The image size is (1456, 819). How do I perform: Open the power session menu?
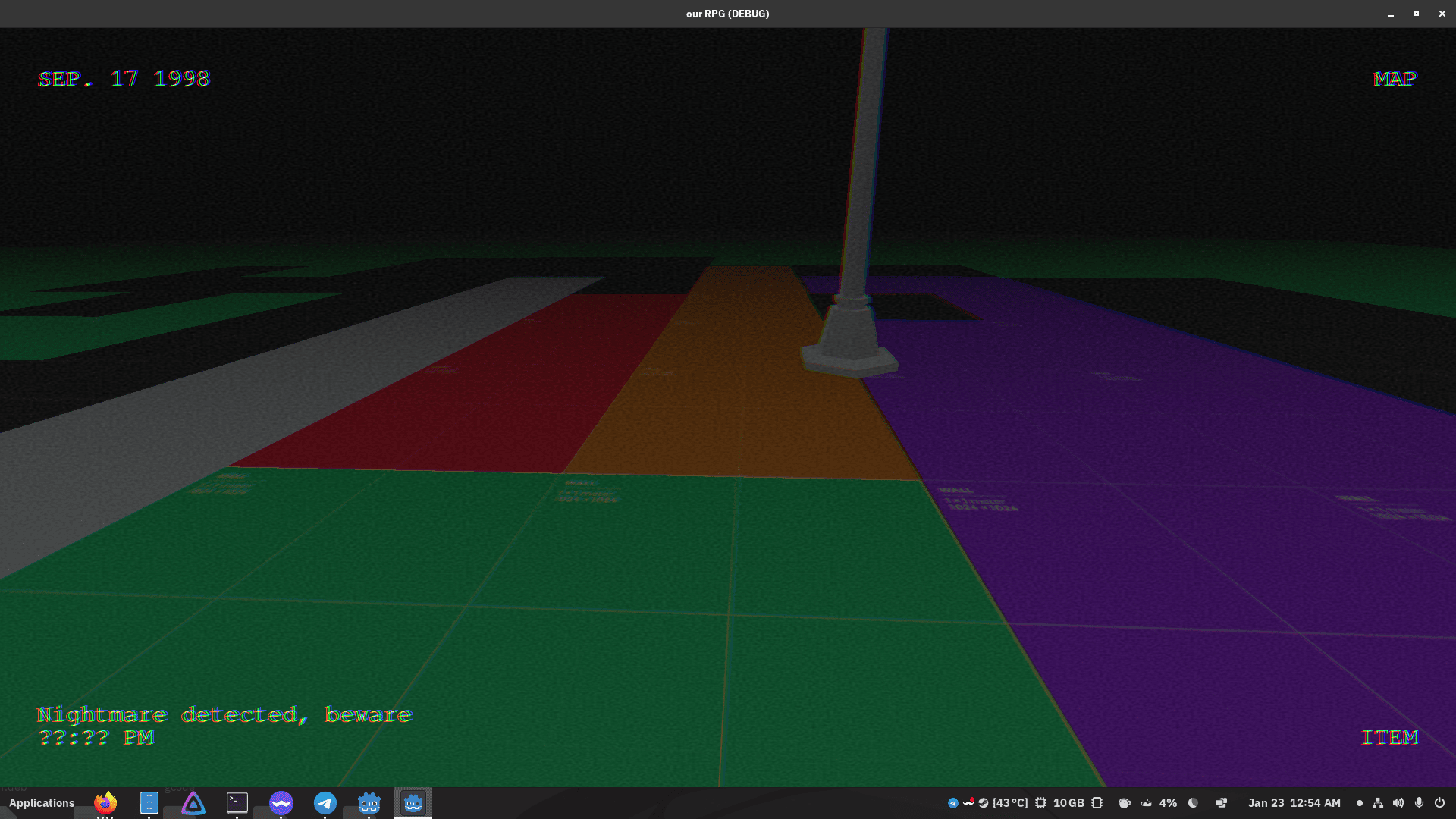pos(1439,803)
